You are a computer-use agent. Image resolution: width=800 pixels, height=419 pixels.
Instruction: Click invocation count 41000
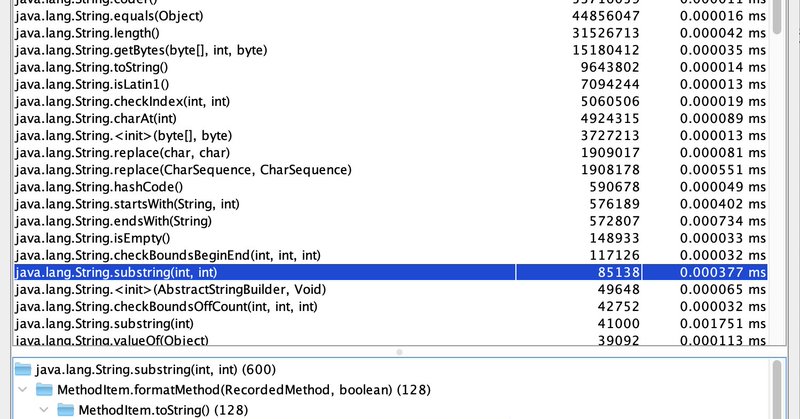click(618, 324)
